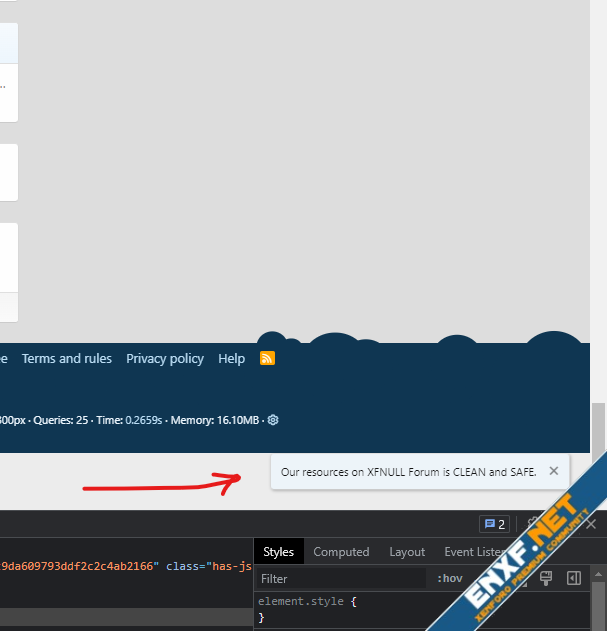Open the Terms and rules link
The image size is (607, 631).
[x=67, y=358]
